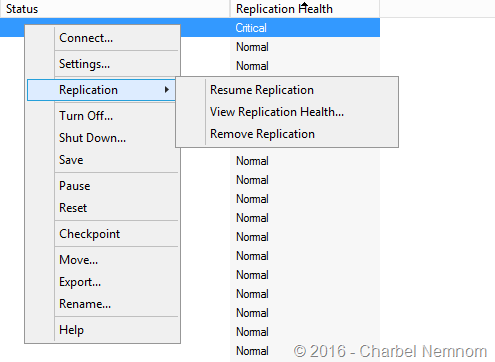
Task: Expand the Replication submenu arrow
Action: (x=167, y=90)
